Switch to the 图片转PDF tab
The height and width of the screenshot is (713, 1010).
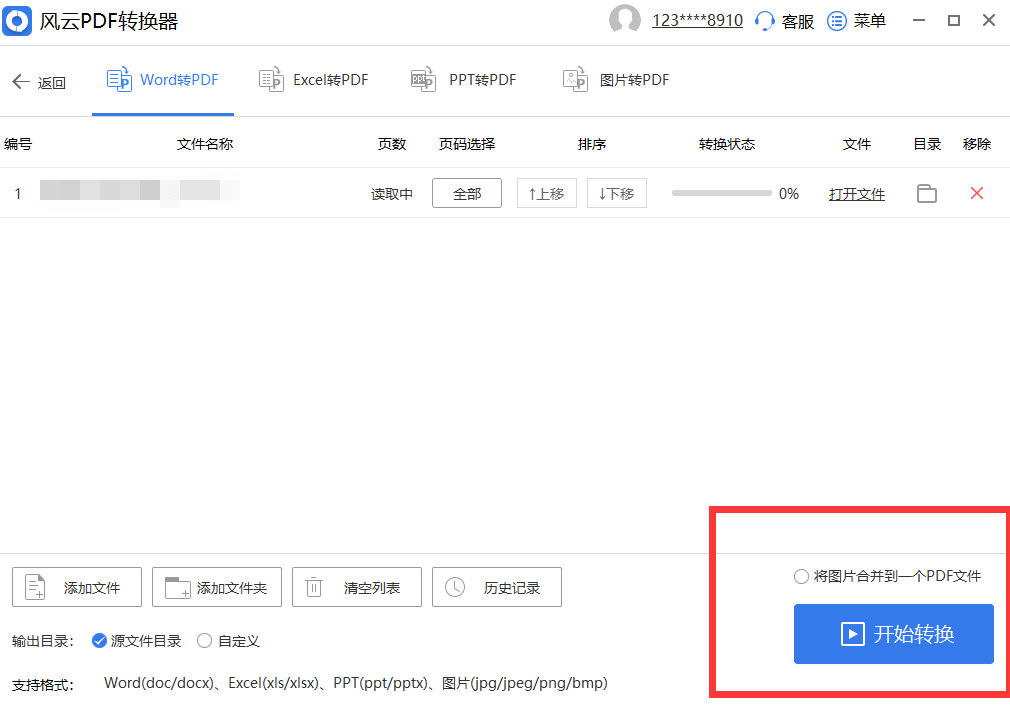pos(616,81)
